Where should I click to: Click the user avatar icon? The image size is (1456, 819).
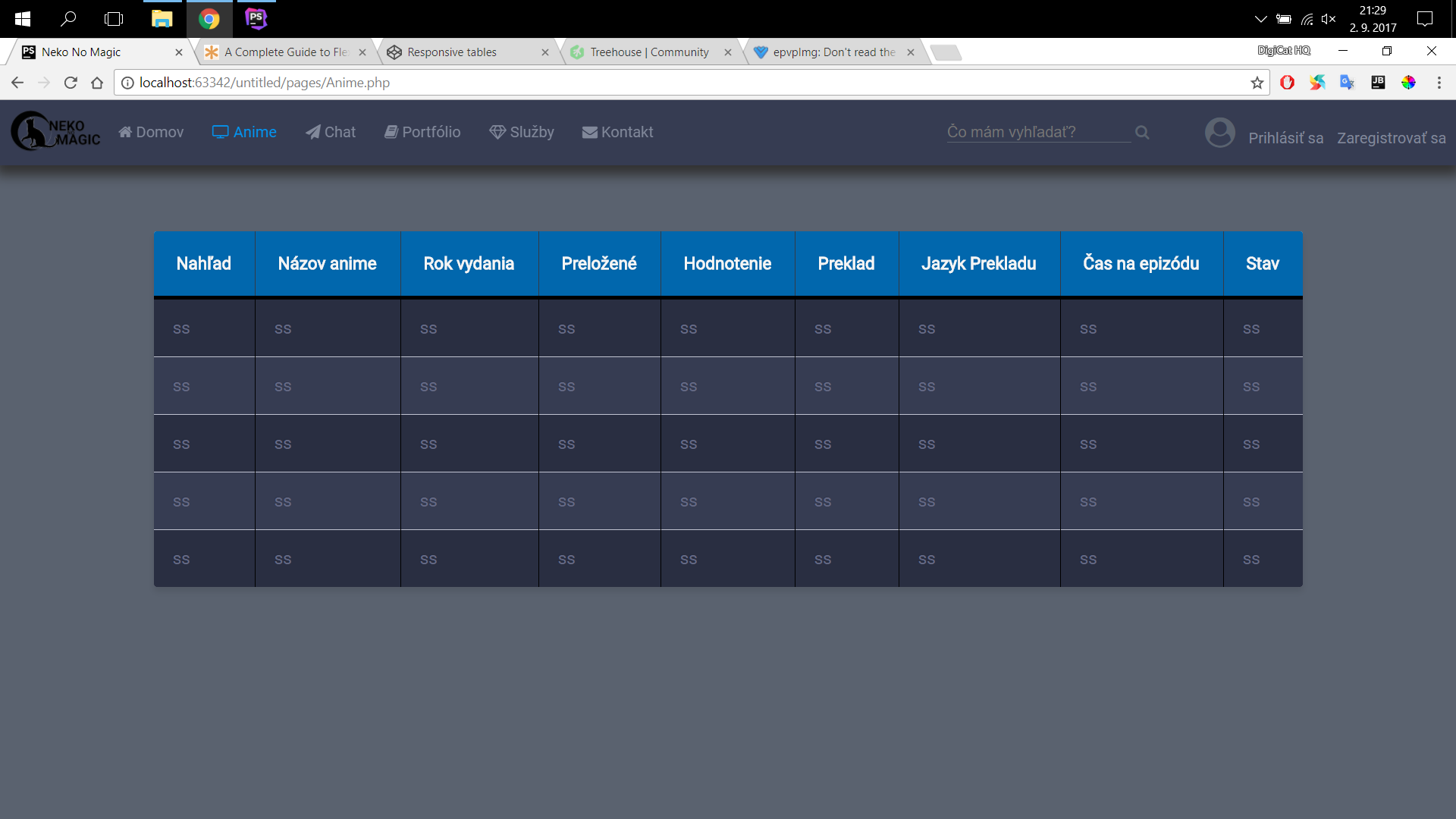tap(1219, 133)
